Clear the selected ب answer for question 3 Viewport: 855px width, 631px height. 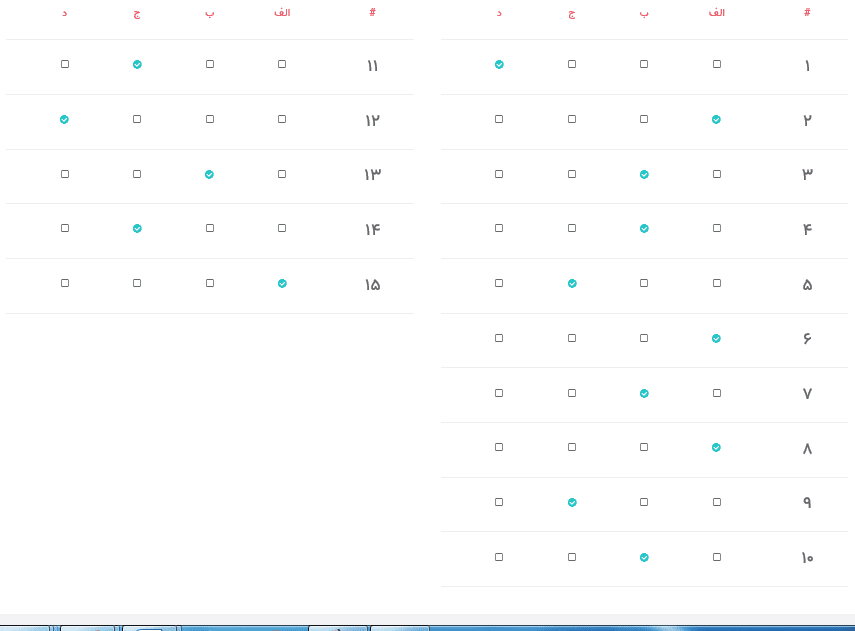(644, 175)
